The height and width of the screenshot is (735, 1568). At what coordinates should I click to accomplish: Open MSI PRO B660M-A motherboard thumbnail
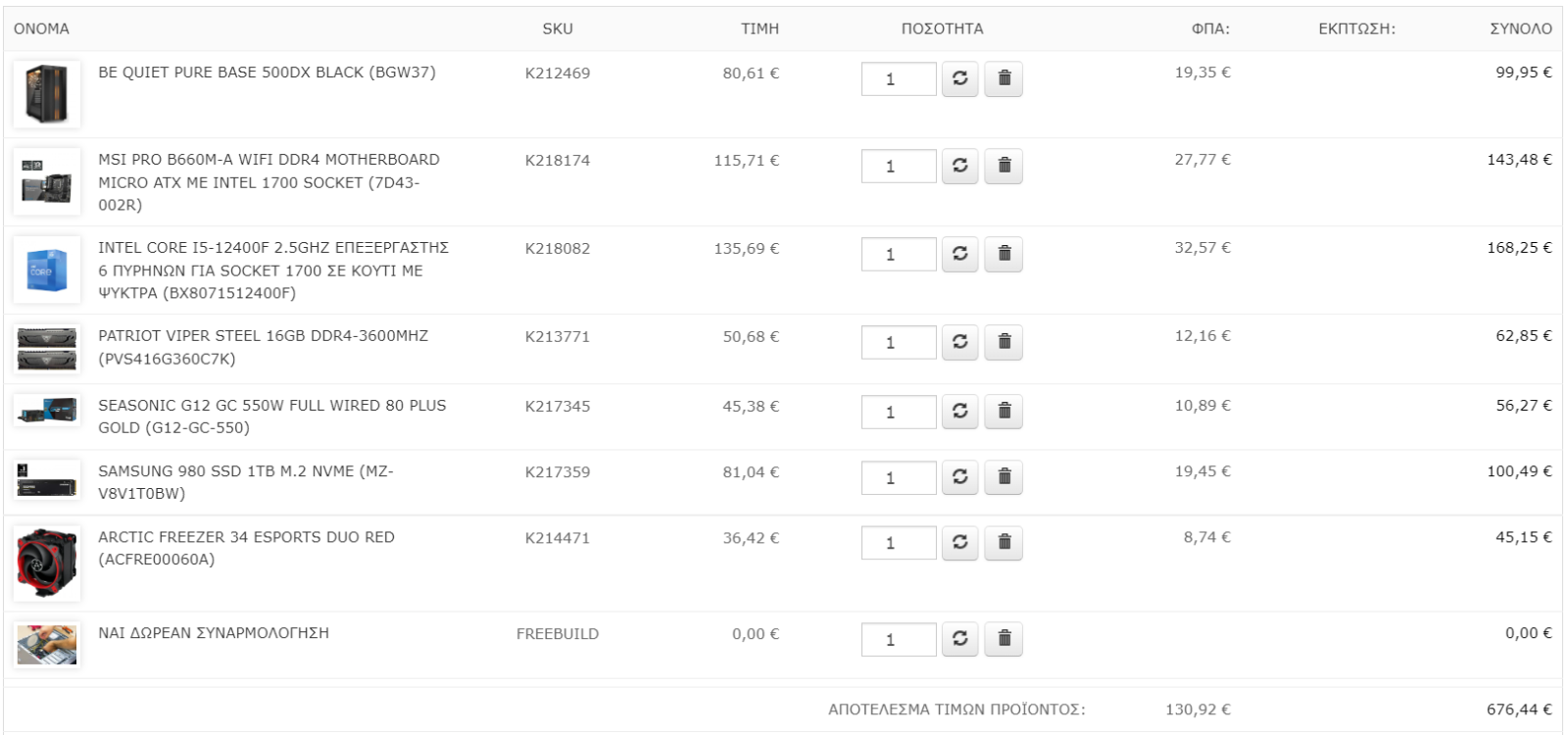click(47, 181)
